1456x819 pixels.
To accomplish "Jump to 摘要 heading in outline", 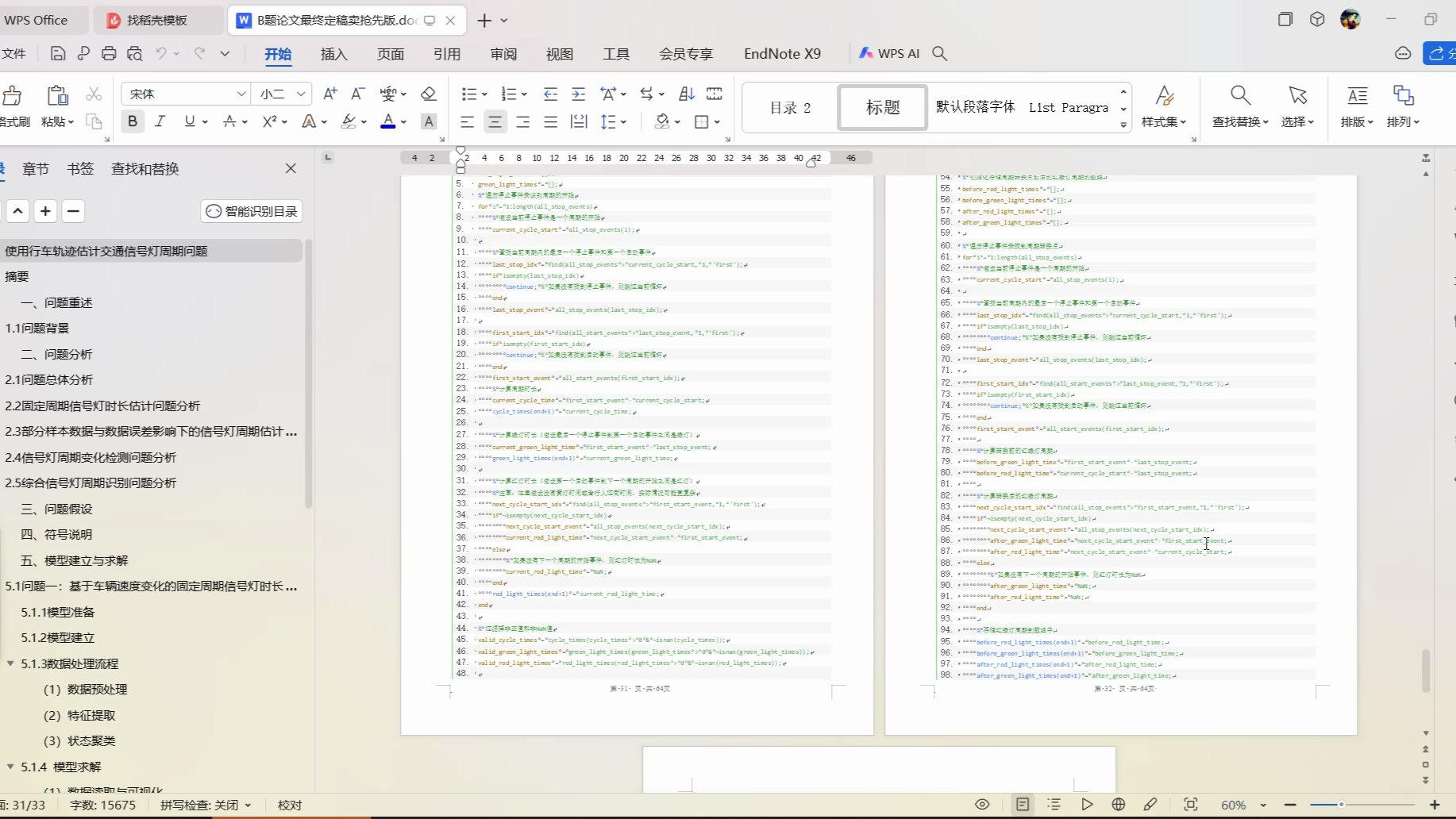I will 17,276.
